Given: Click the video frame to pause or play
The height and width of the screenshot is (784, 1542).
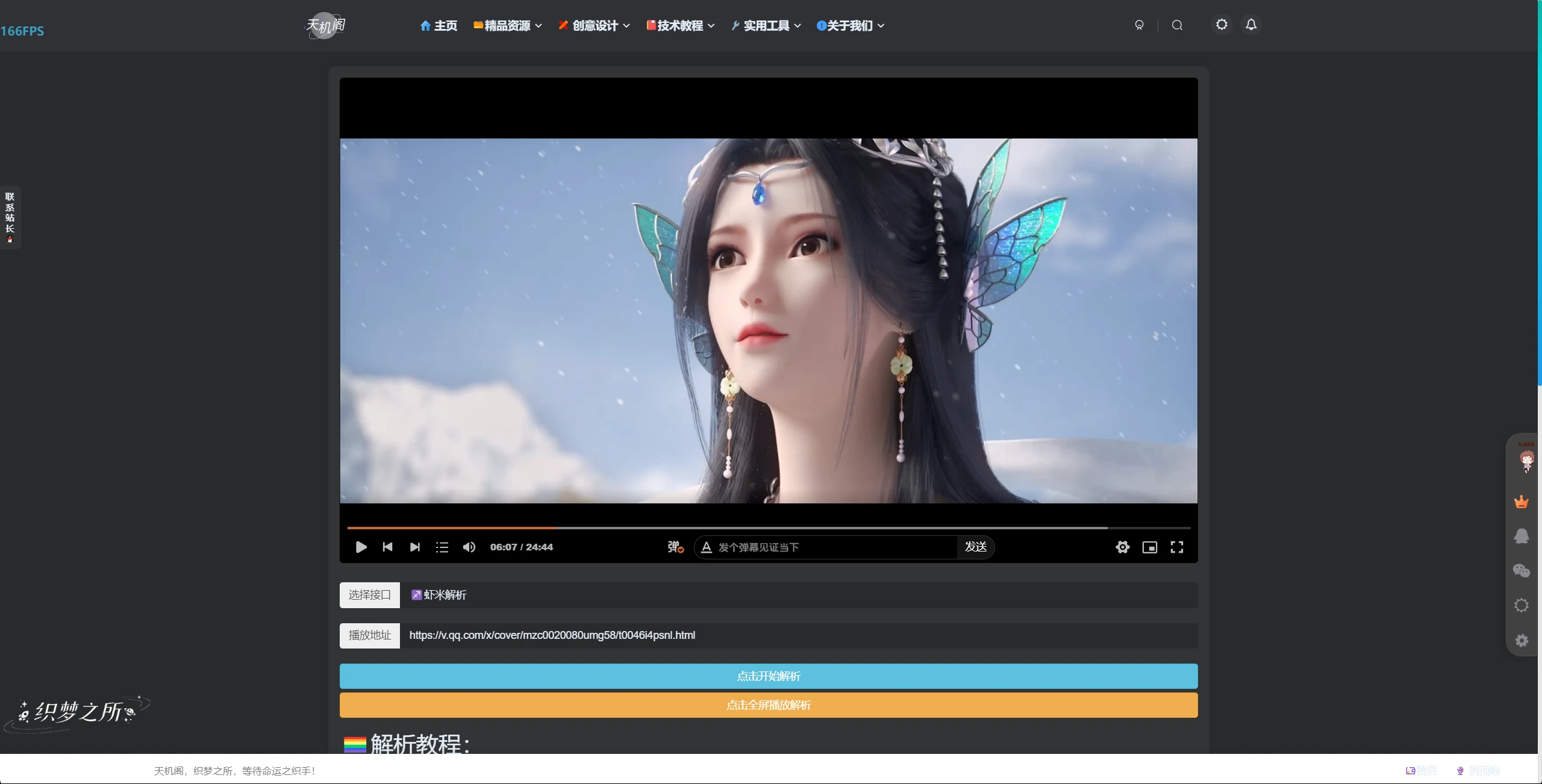Looking at the screenshot, I should [x=769, y=321].
